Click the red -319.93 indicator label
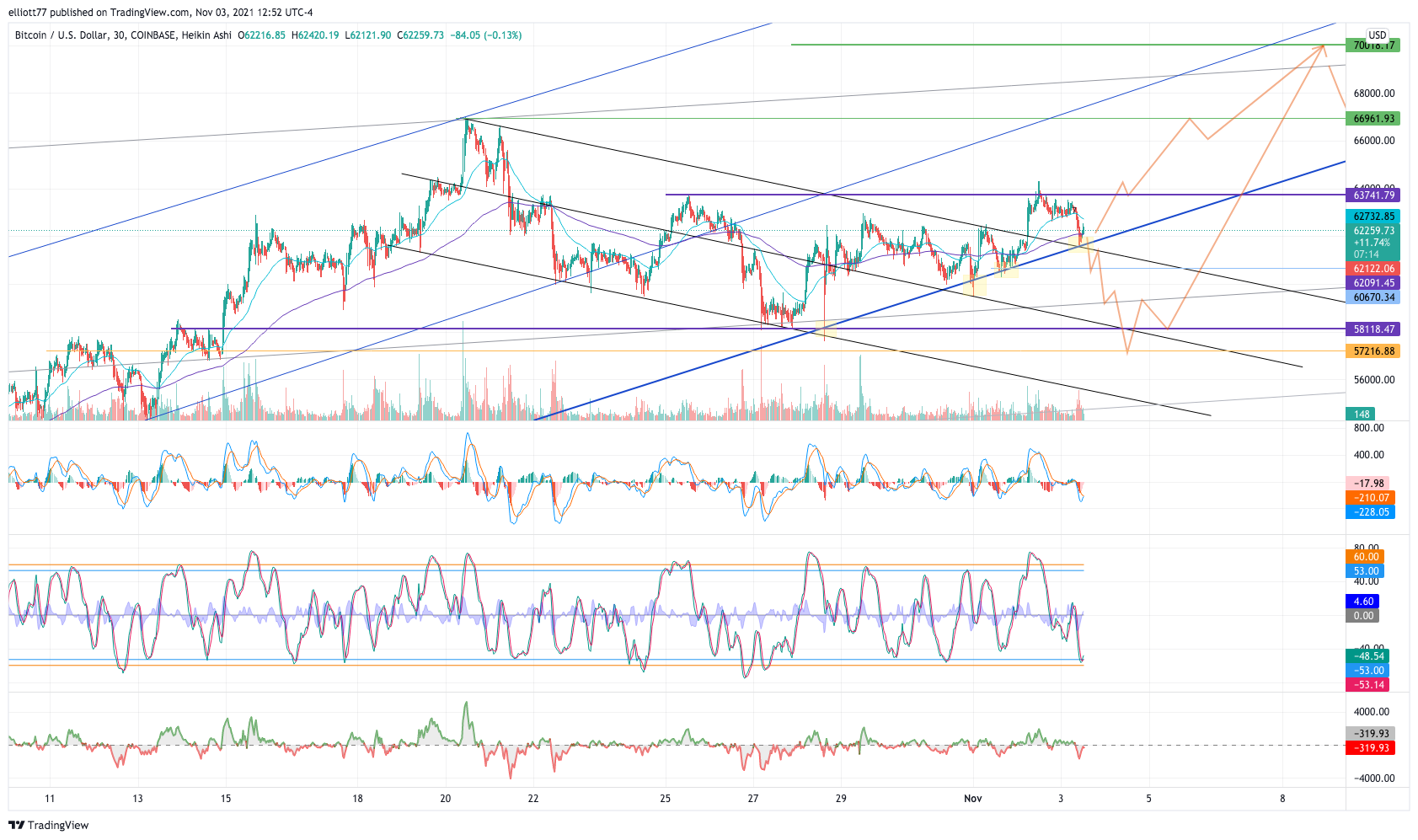This screenshot has height=840, width=1418. pyautogui.click(x=1370, y=748)
